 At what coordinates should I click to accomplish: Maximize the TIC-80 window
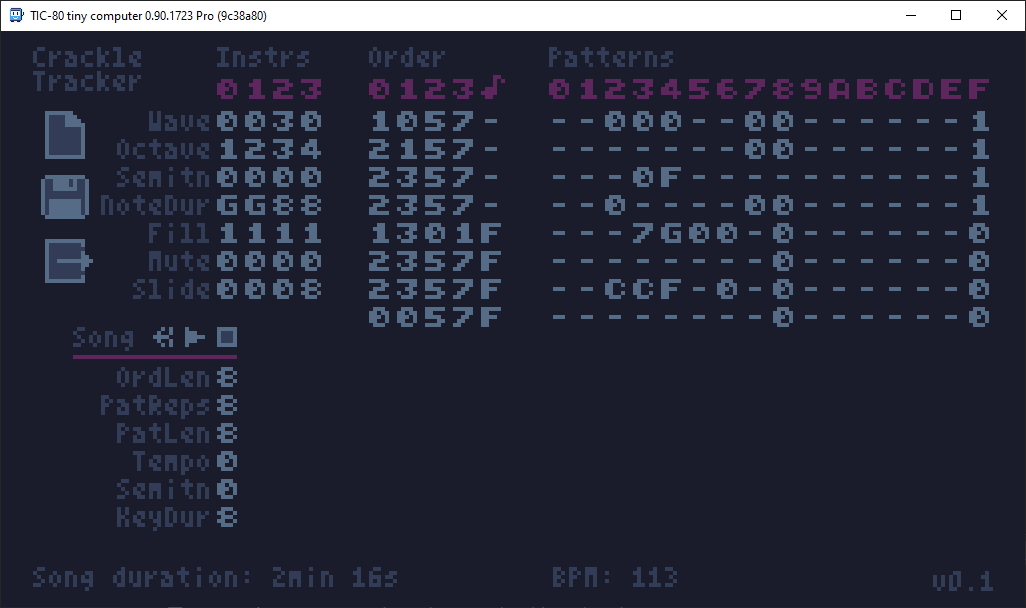[x=956, y=15]
